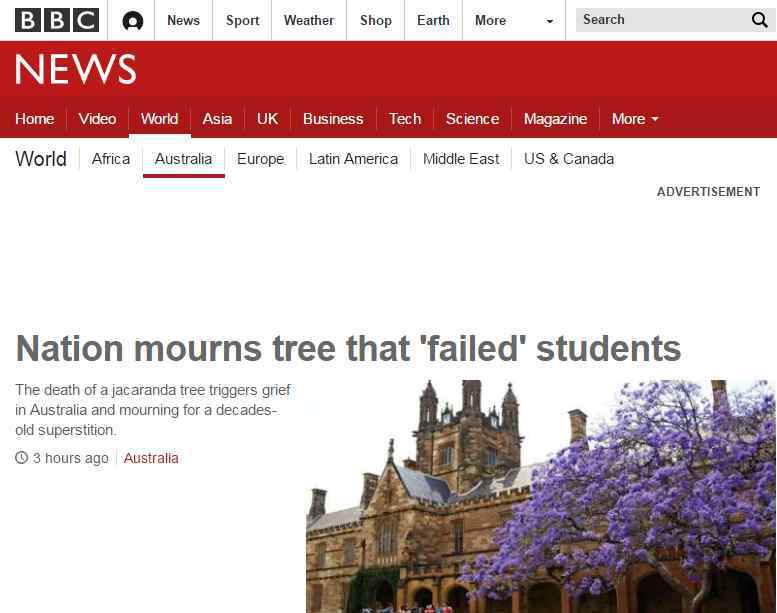Open the Magazine tab
Image resolution: width=777 pixels, height=613 pixels.
coord(555,119)
